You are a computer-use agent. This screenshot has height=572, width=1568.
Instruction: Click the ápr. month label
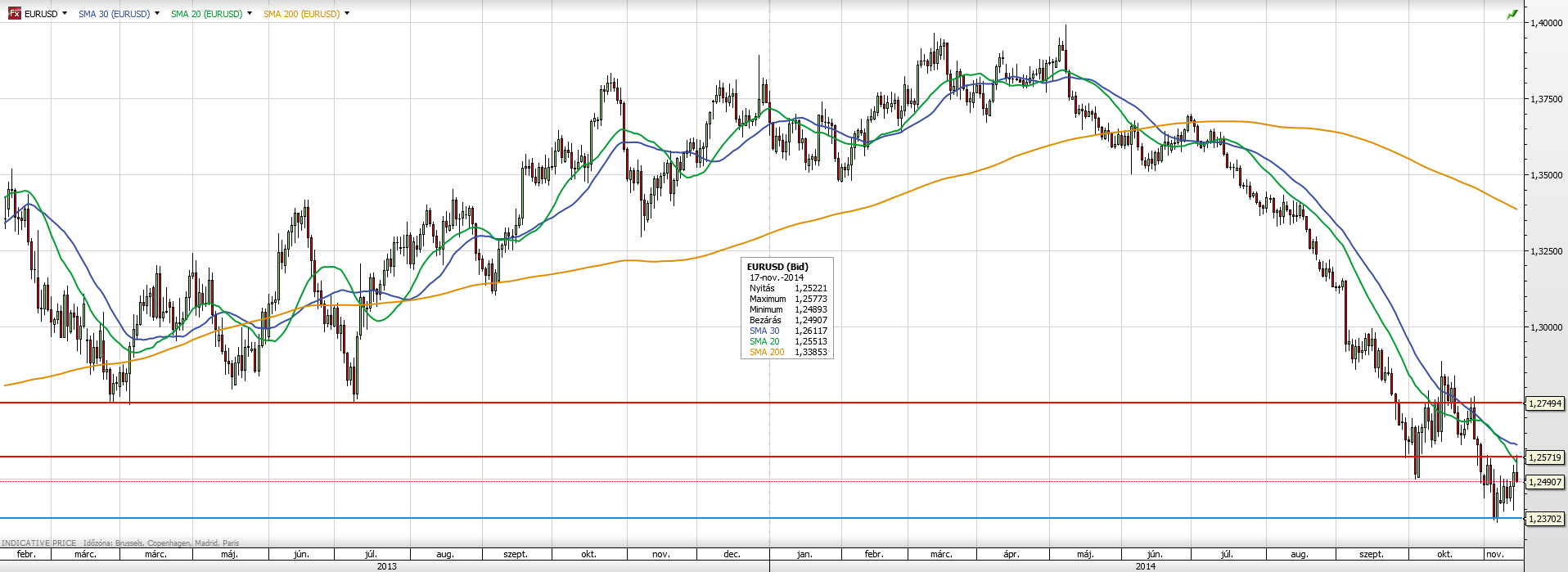tap(1012, 554)
